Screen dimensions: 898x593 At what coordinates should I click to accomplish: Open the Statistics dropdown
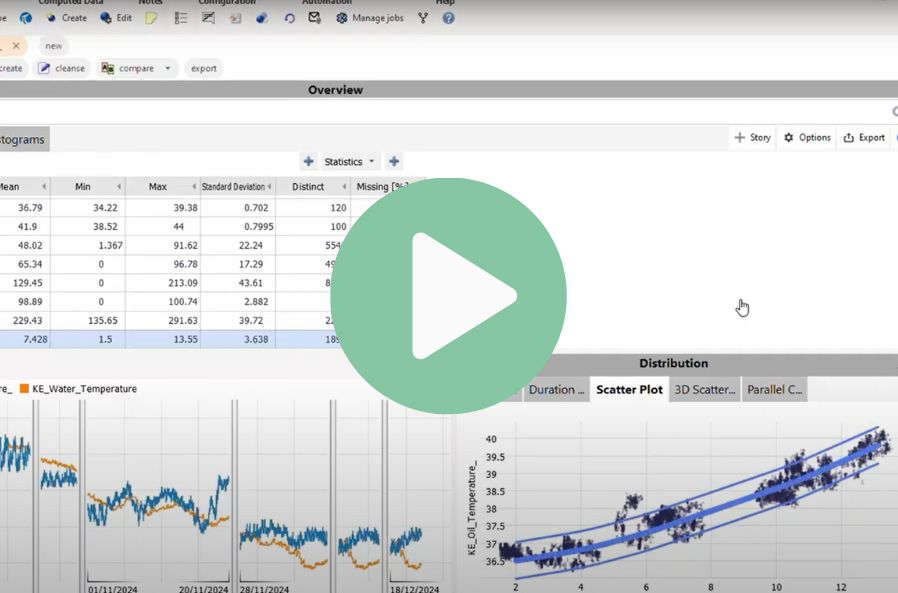350,162
